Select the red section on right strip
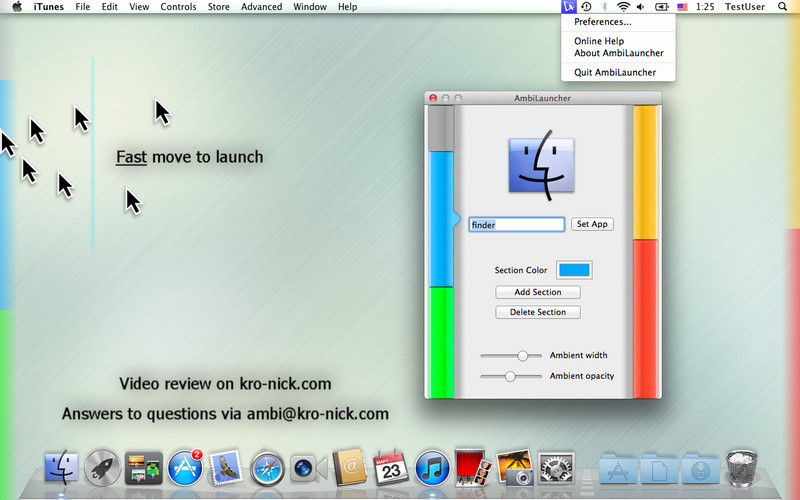 pos(645,319)
